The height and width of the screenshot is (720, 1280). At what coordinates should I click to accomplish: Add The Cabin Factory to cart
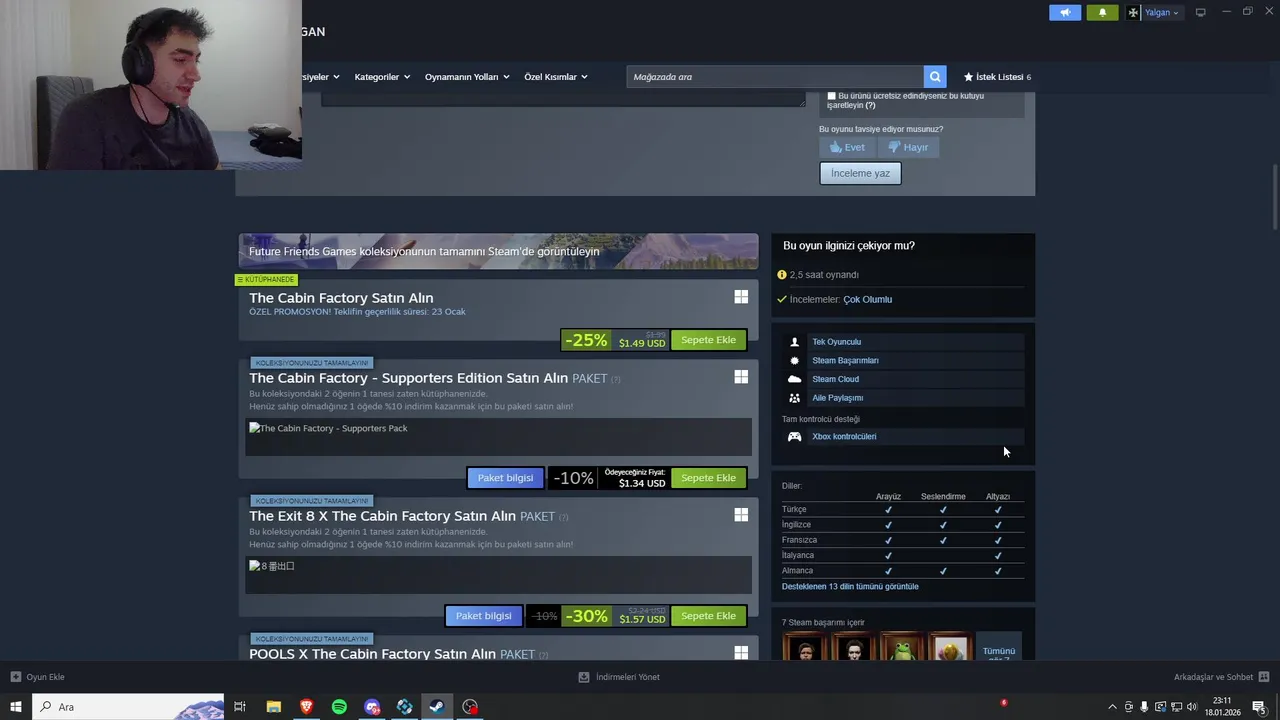tap(708, 340)
